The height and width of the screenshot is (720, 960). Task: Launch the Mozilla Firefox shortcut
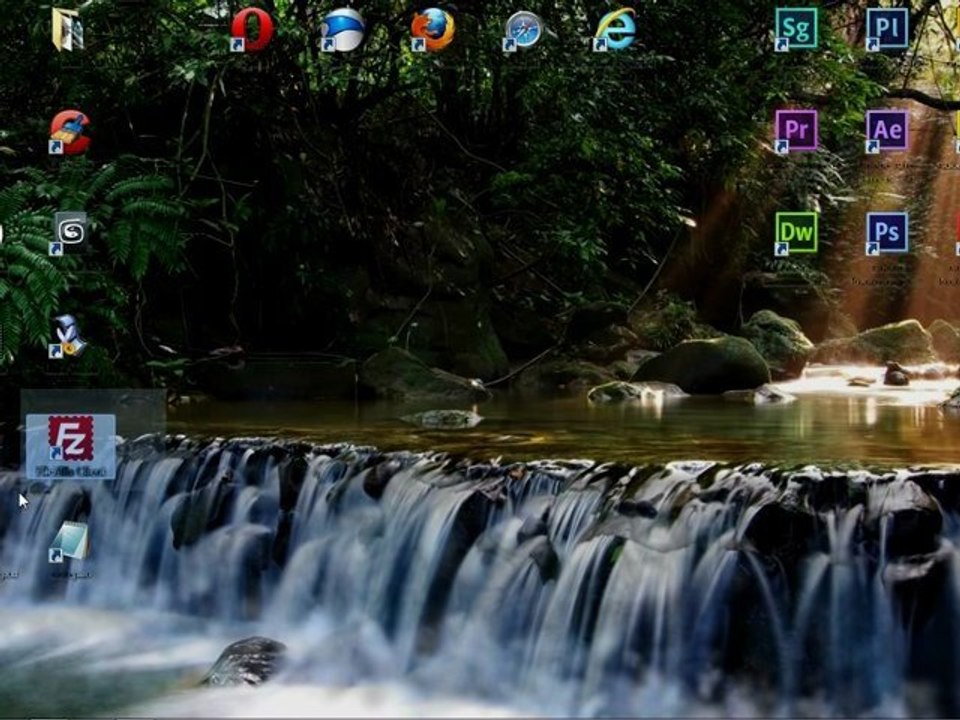pyautogui.click(x=433, y=29)
